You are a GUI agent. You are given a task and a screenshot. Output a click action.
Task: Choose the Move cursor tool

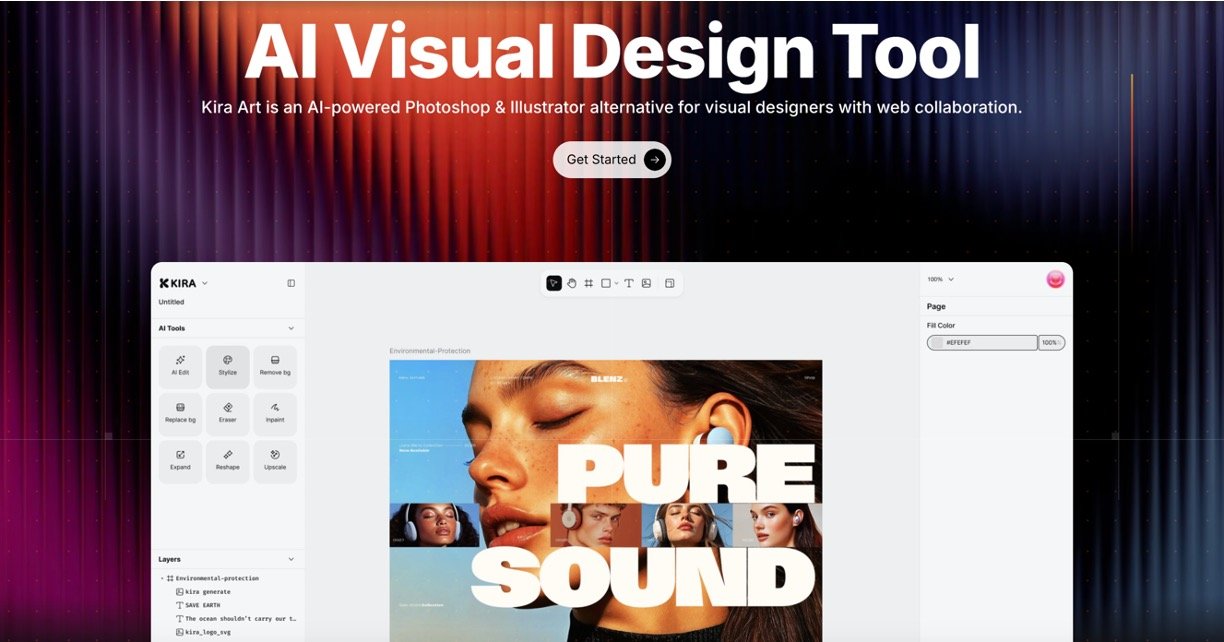tap(554, 283)
